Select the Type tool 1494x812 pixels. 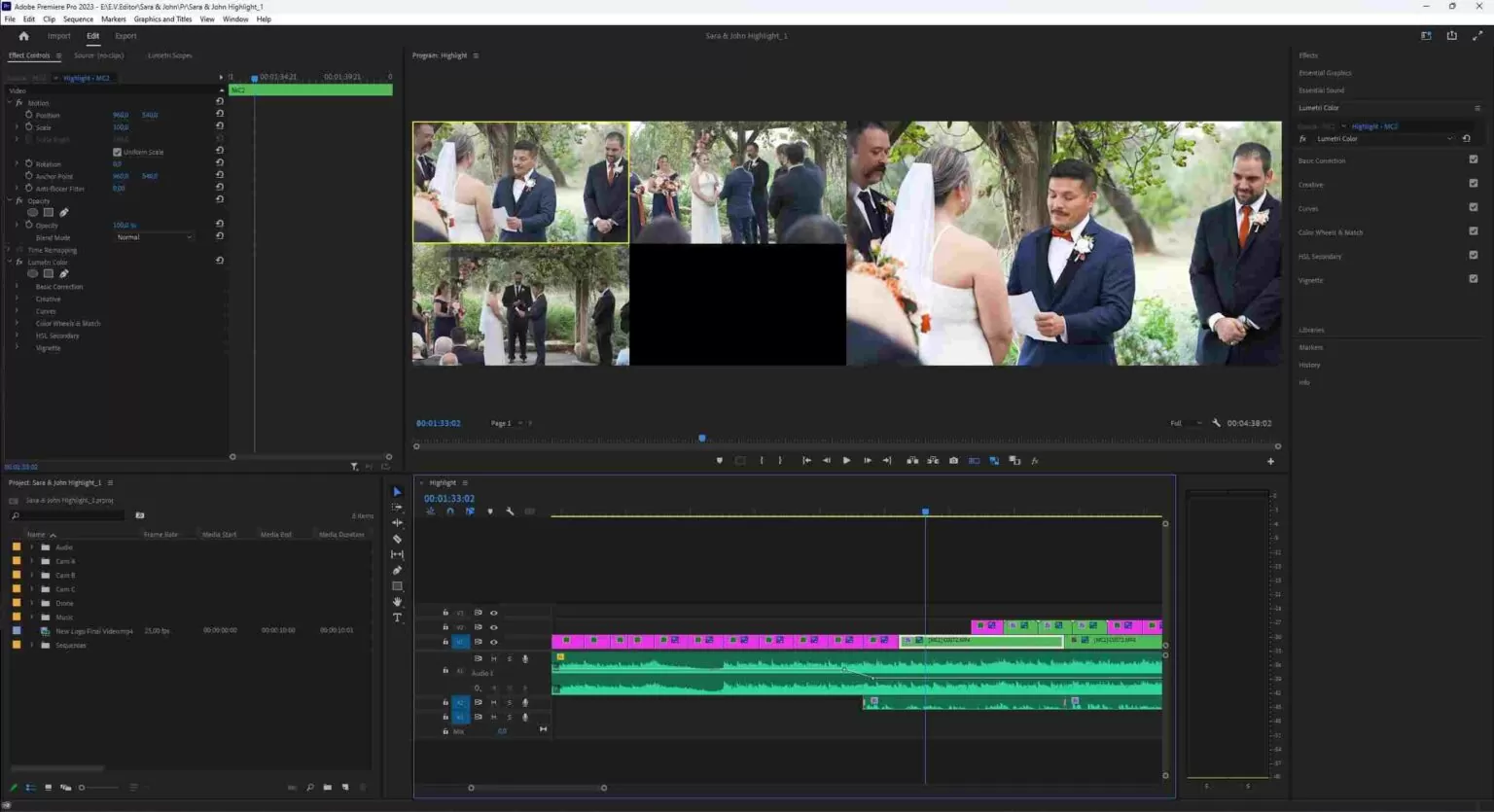click(397, 617)
